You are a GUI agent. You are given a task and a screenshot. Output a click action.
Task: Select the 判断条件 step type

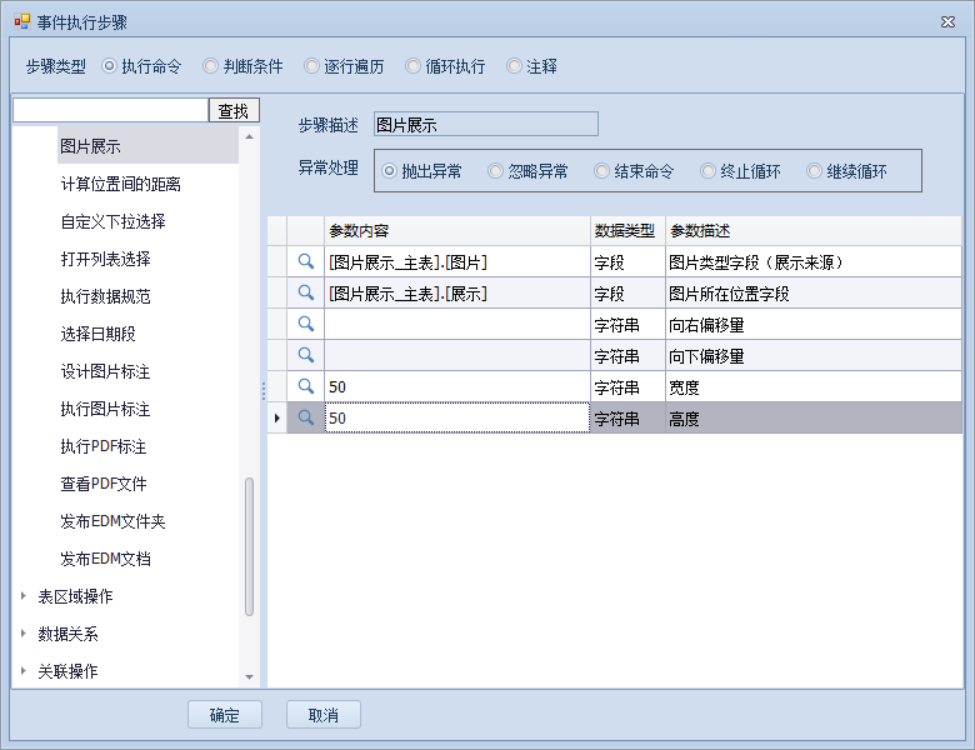(211, 67)
